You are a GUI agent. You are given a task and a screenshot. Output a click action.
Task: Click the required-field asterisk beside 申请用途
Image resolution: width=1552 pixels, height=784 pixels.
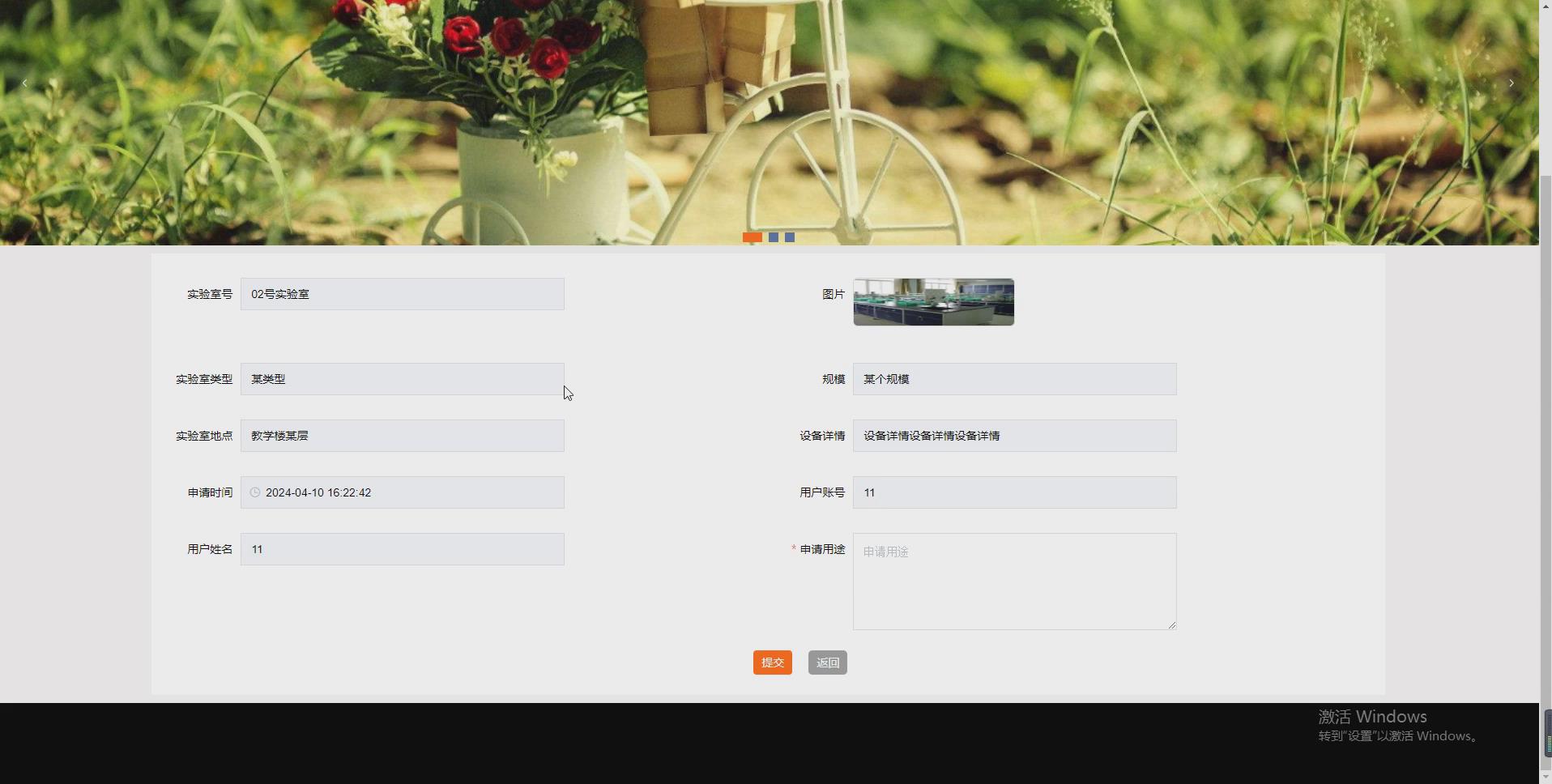tap(792, 549)
